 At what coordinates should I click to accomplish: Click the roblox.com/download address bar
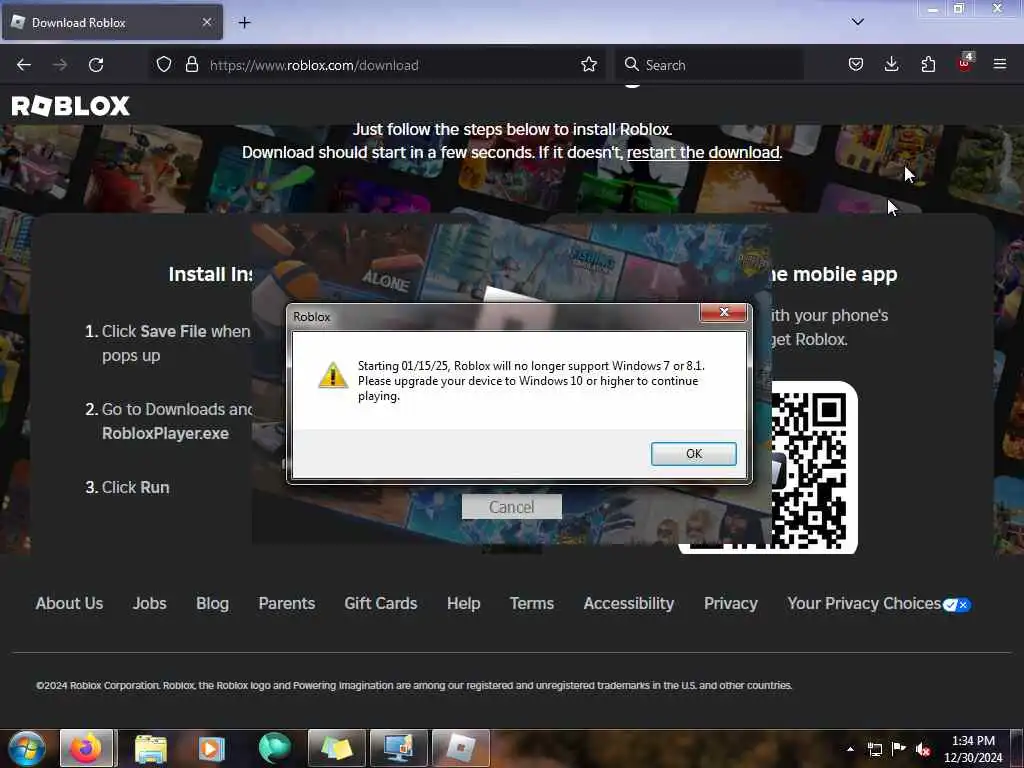click(376, 65)
